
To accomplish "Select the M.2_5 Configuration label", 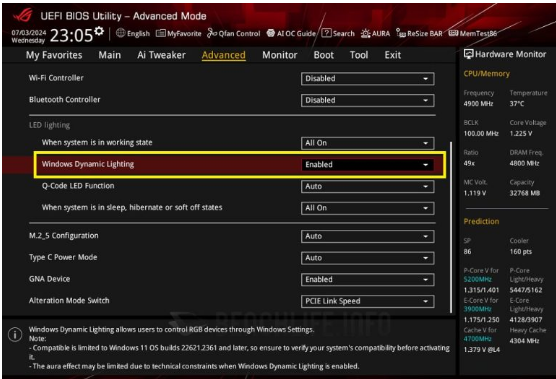I will pos(63,236).
